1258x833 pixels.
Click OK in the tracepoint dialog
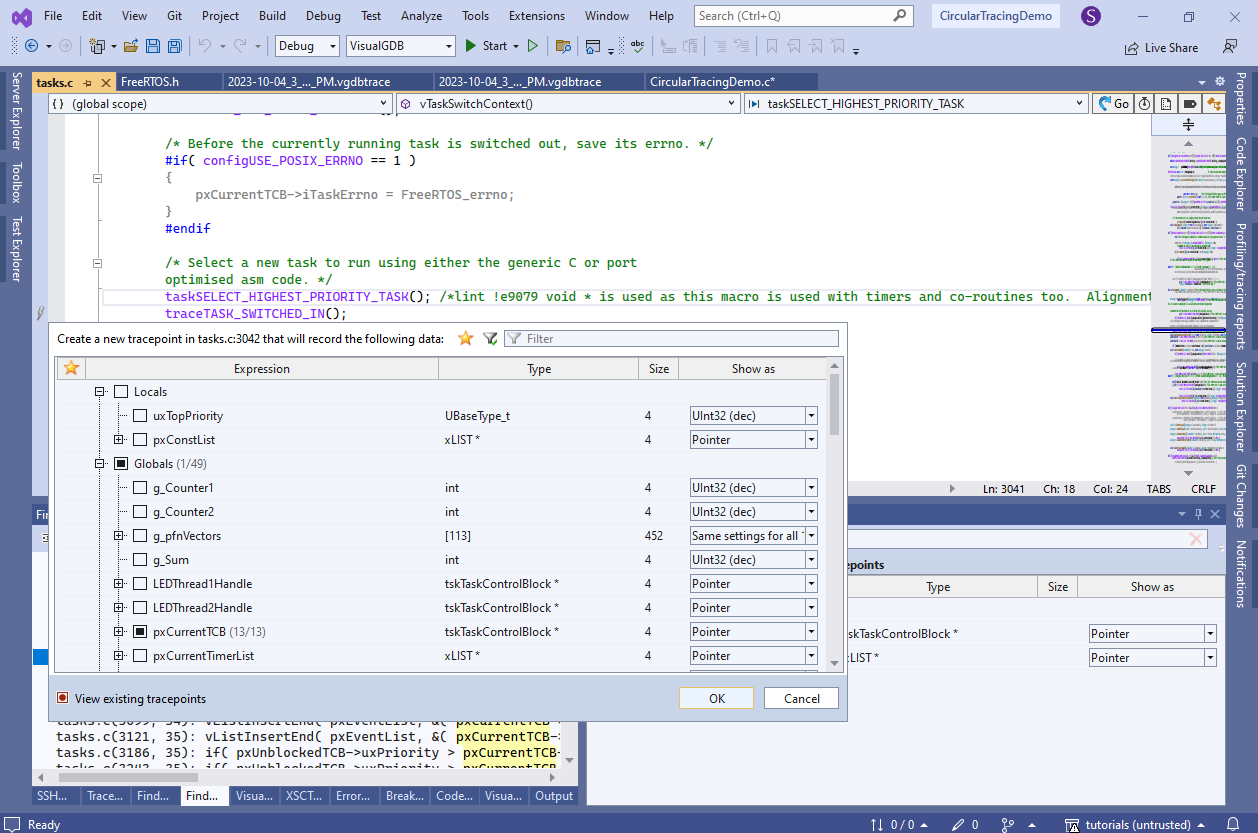717,698
